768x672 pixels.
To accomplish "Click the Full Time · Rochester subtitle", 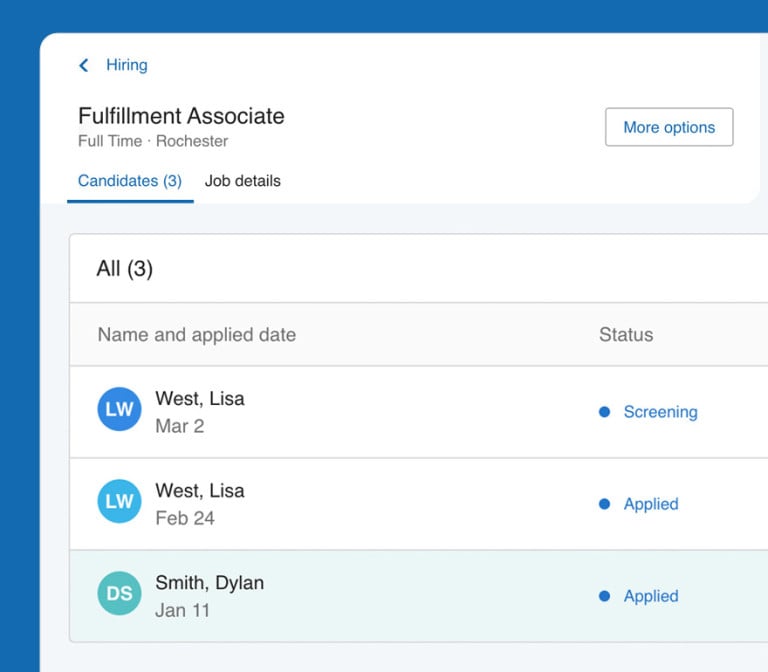I will [153, 141].
